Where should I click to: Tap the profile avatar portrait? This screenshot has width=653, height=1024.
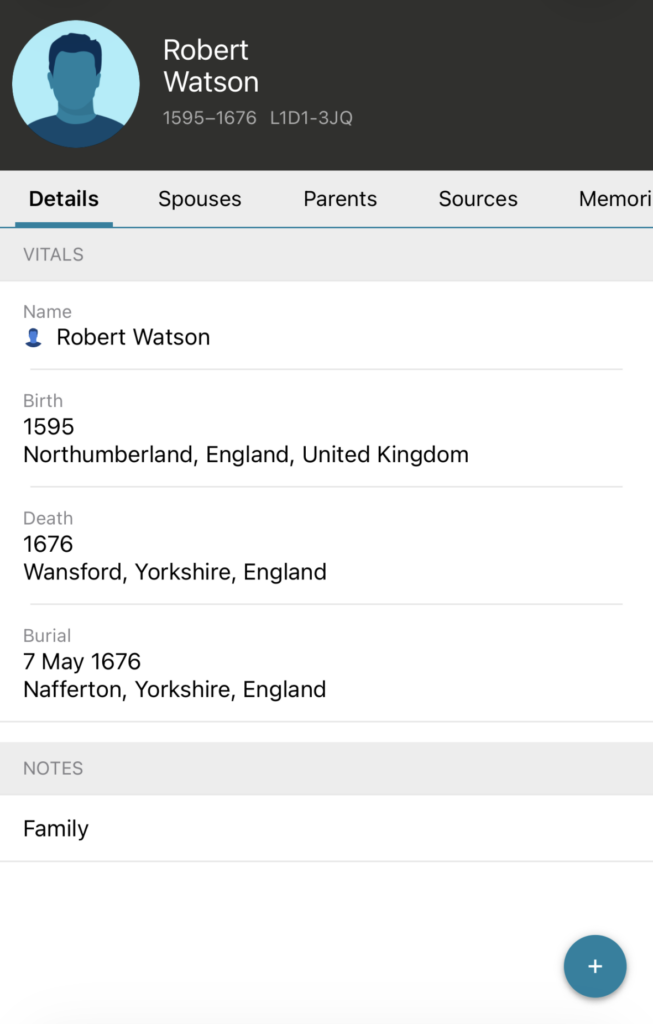coord(76,84)
